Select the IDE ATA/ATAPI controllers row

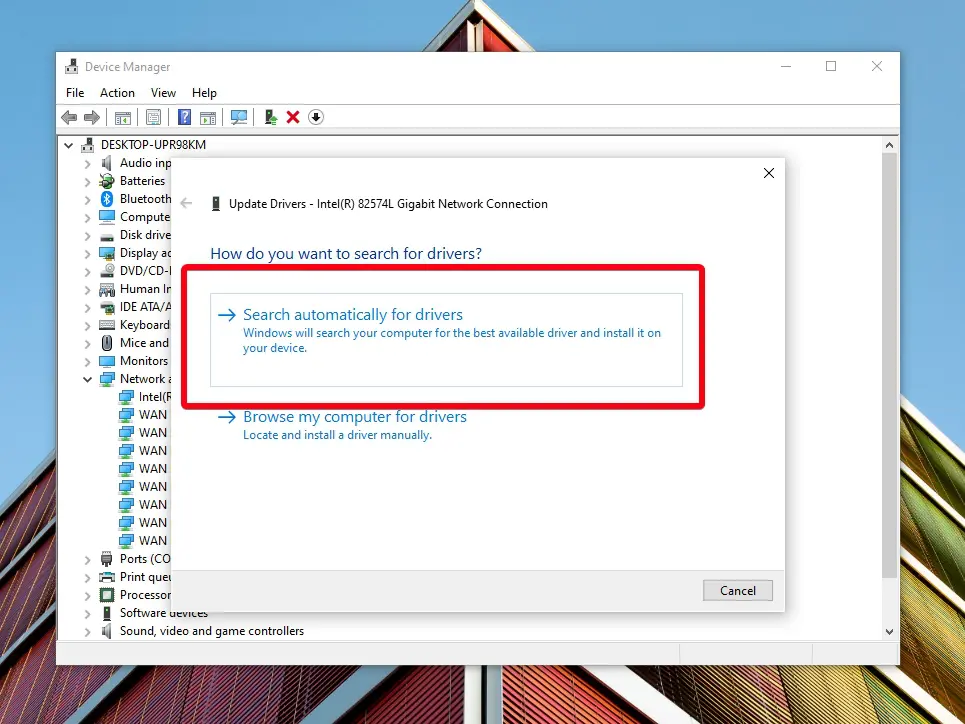point(135,307)
